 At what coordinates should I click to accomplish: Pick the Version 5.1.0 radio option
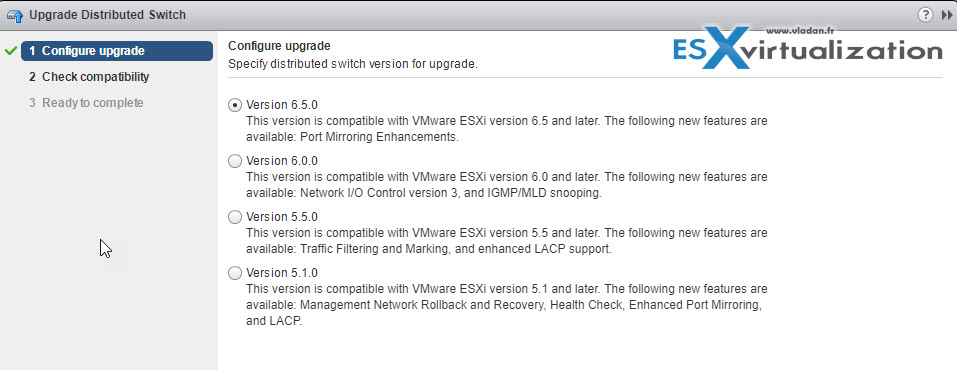tap(234, 274)
